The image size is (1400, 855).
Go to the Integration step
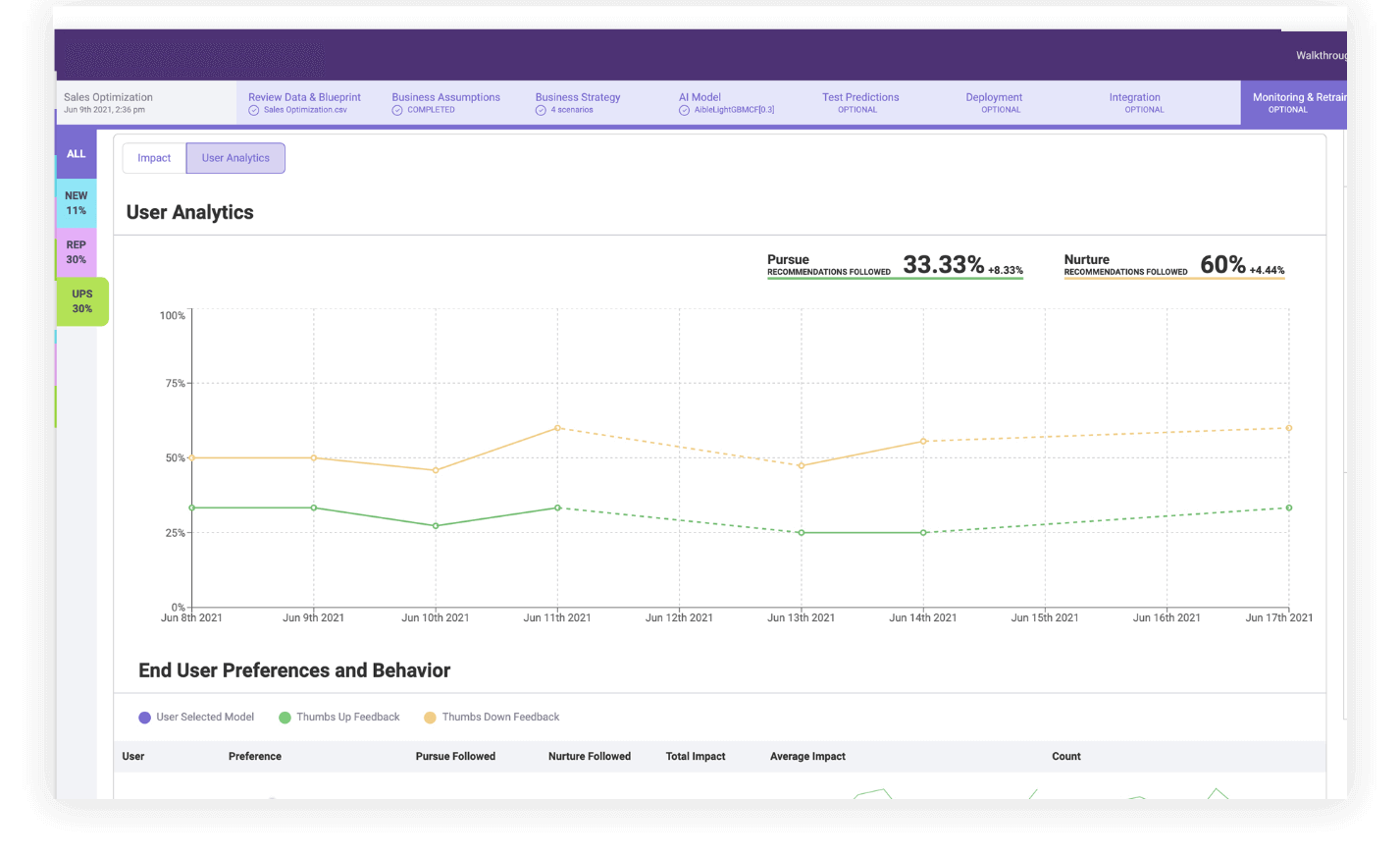(1135, 102)
